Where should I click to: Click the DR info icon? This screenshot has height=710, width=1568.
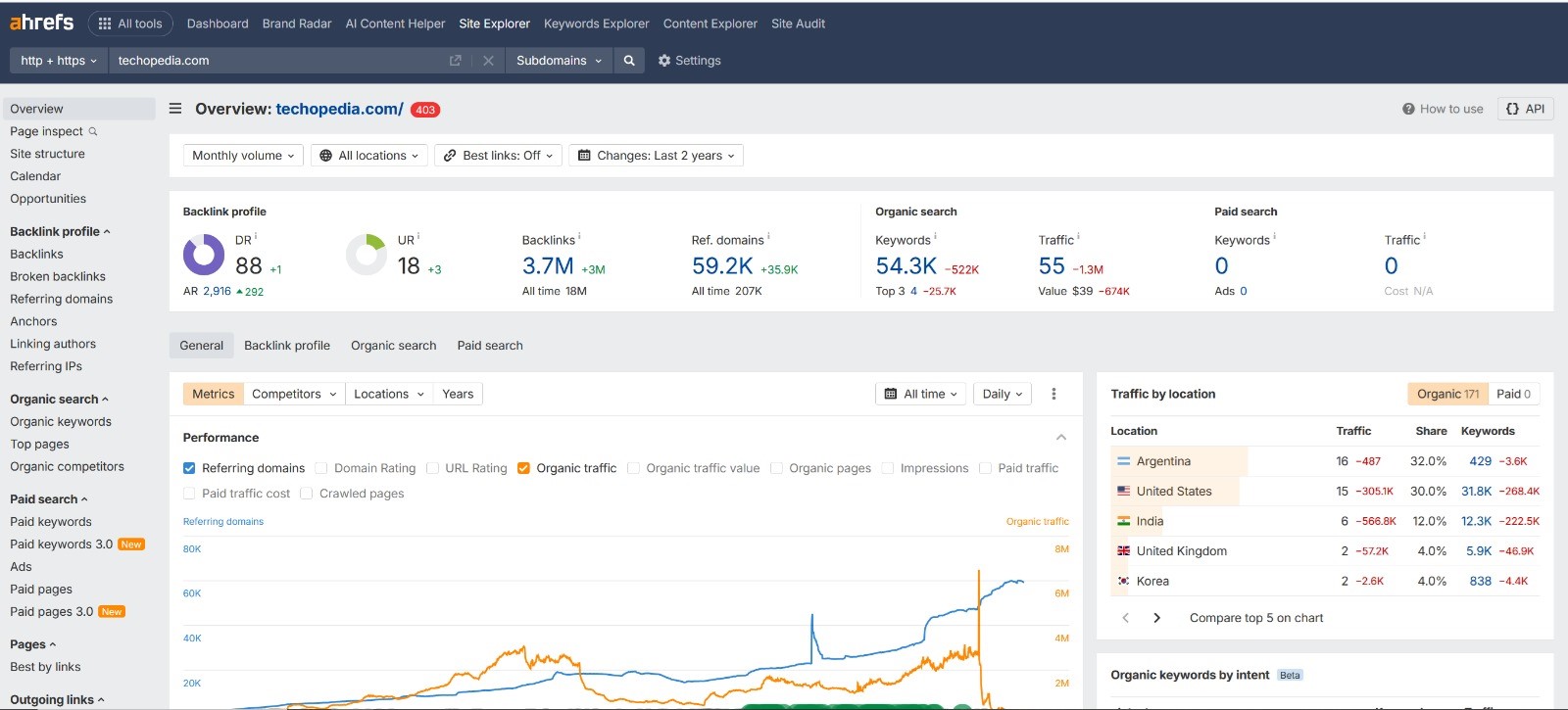(x=256, y=236)
